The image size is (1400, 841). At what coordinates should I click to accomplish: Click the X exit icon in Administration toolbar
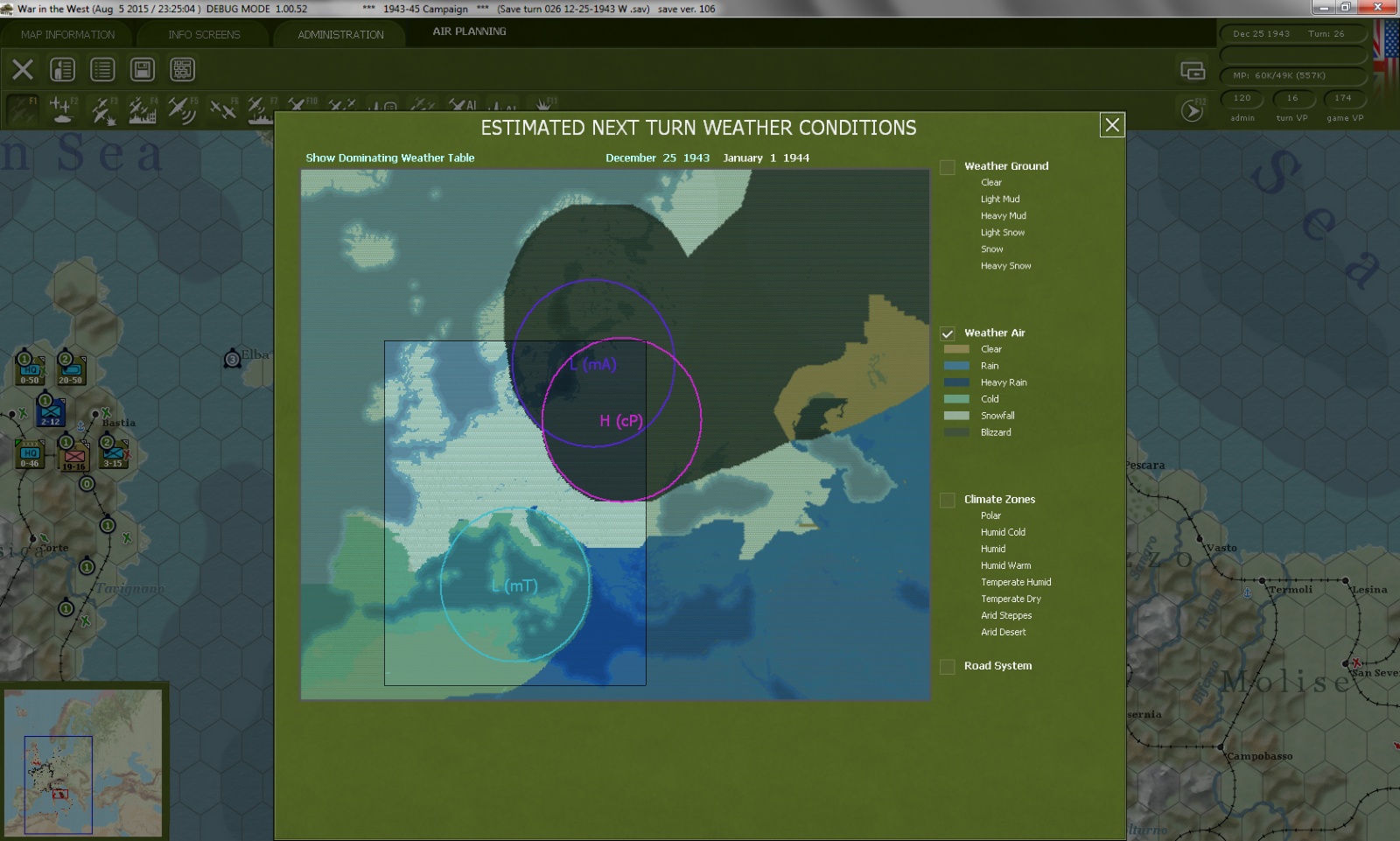(23, 70)
